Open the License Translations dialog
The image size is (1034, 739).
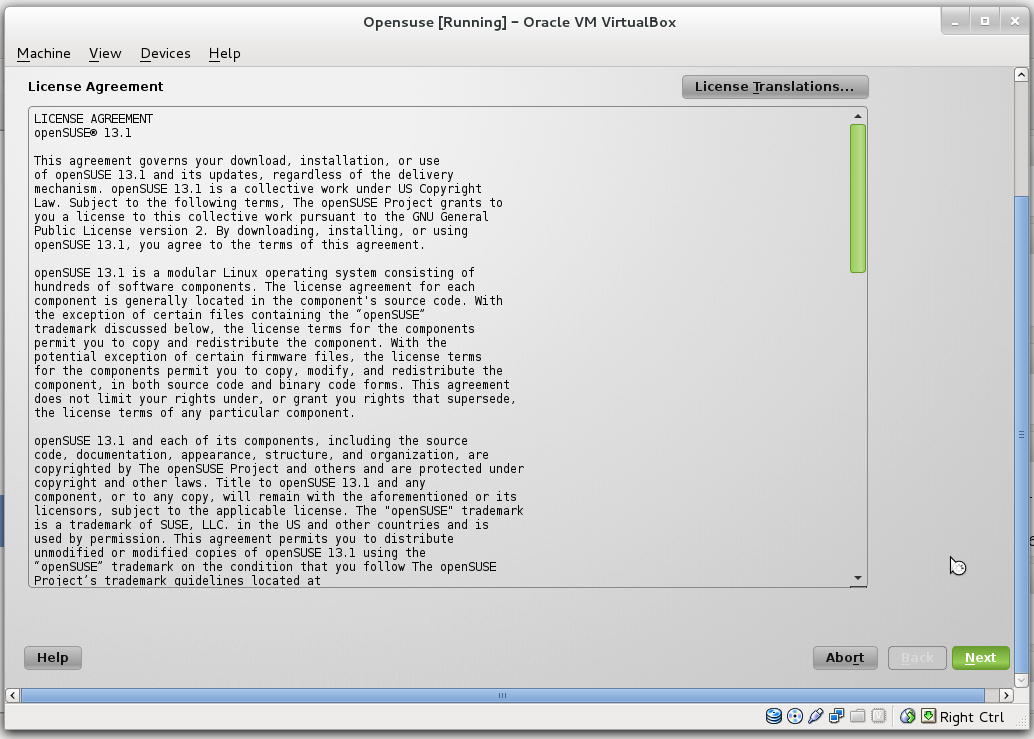(x=774, y=86)
